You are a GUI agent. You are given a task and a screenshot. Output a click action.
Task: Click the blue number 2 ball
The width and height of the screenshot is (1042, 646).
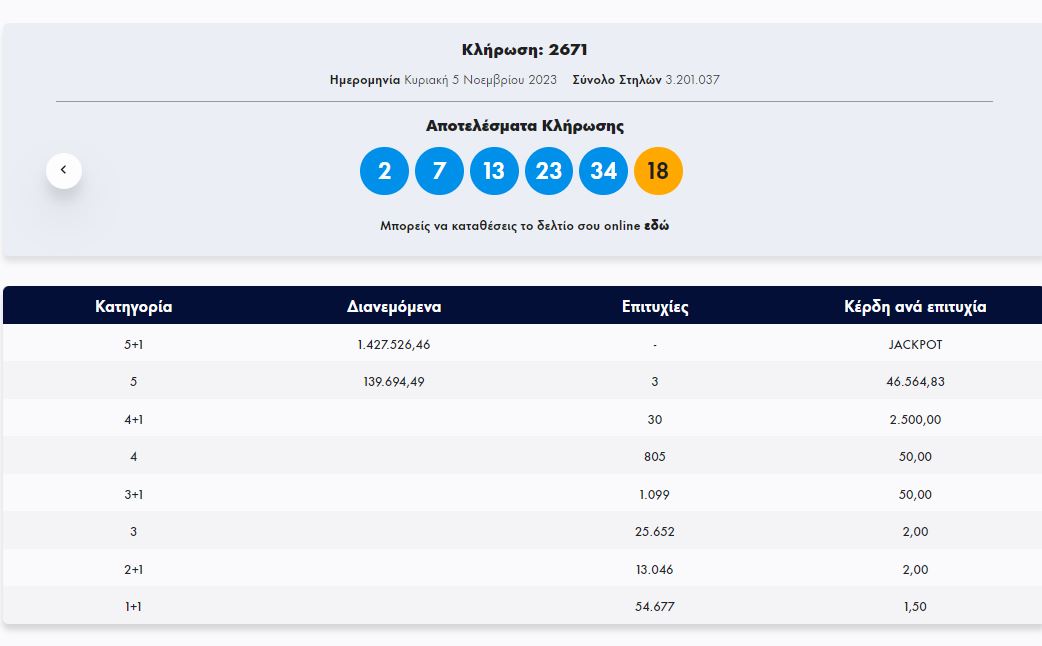[x=384, y=171]
